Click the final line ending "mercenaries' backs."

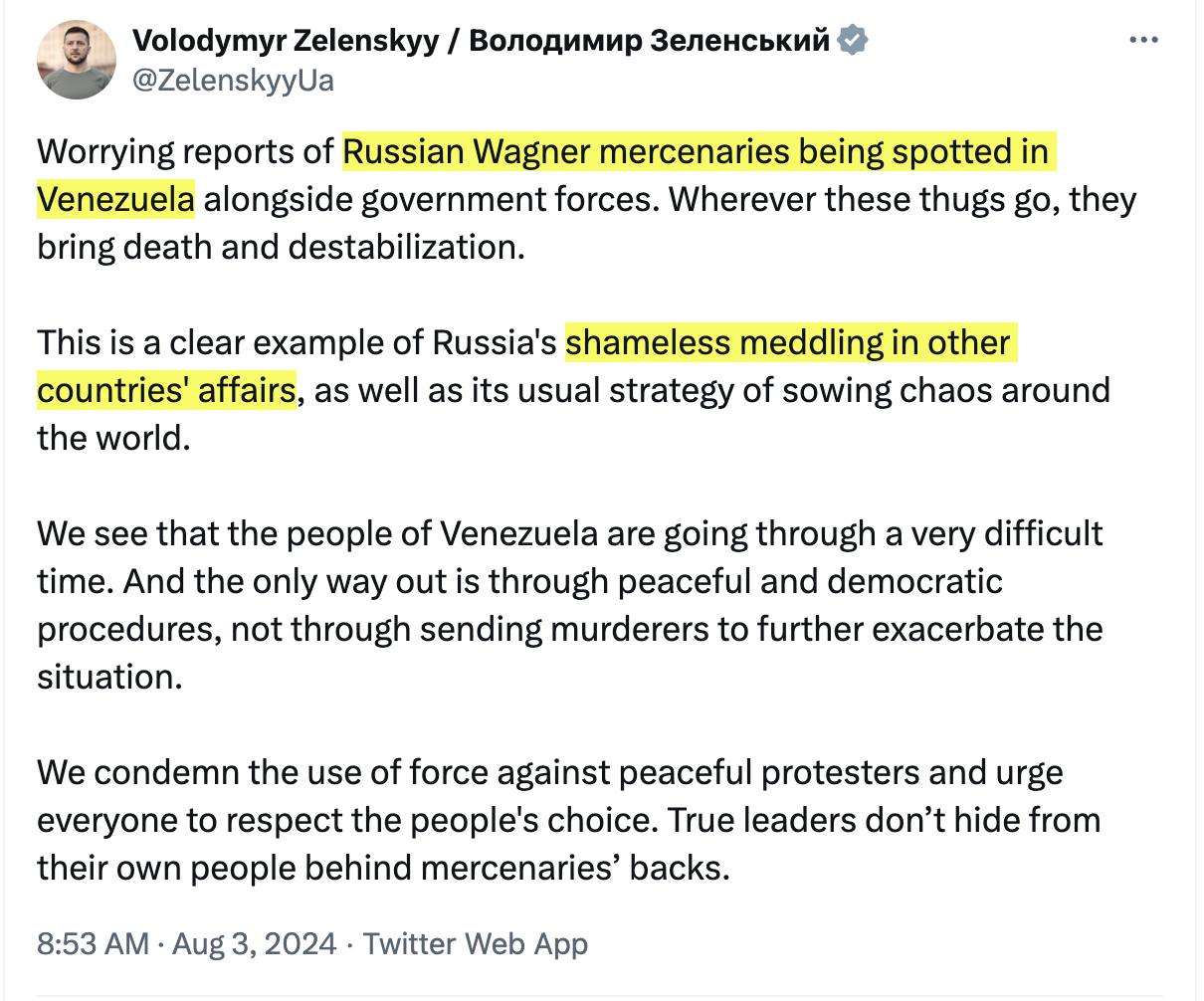coord(383,868)
